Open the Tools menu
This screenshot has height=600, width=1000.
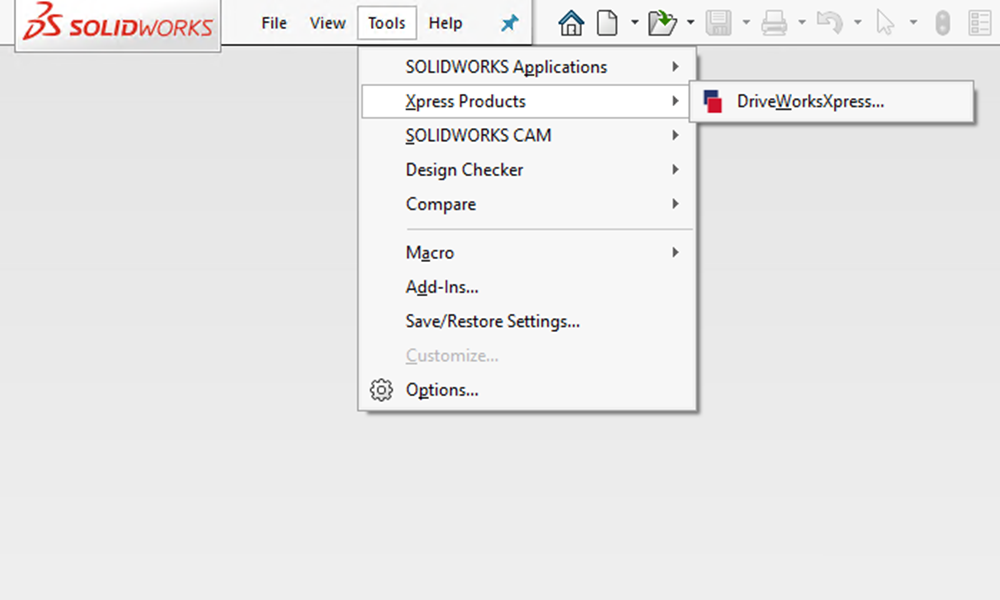point(386,22)
